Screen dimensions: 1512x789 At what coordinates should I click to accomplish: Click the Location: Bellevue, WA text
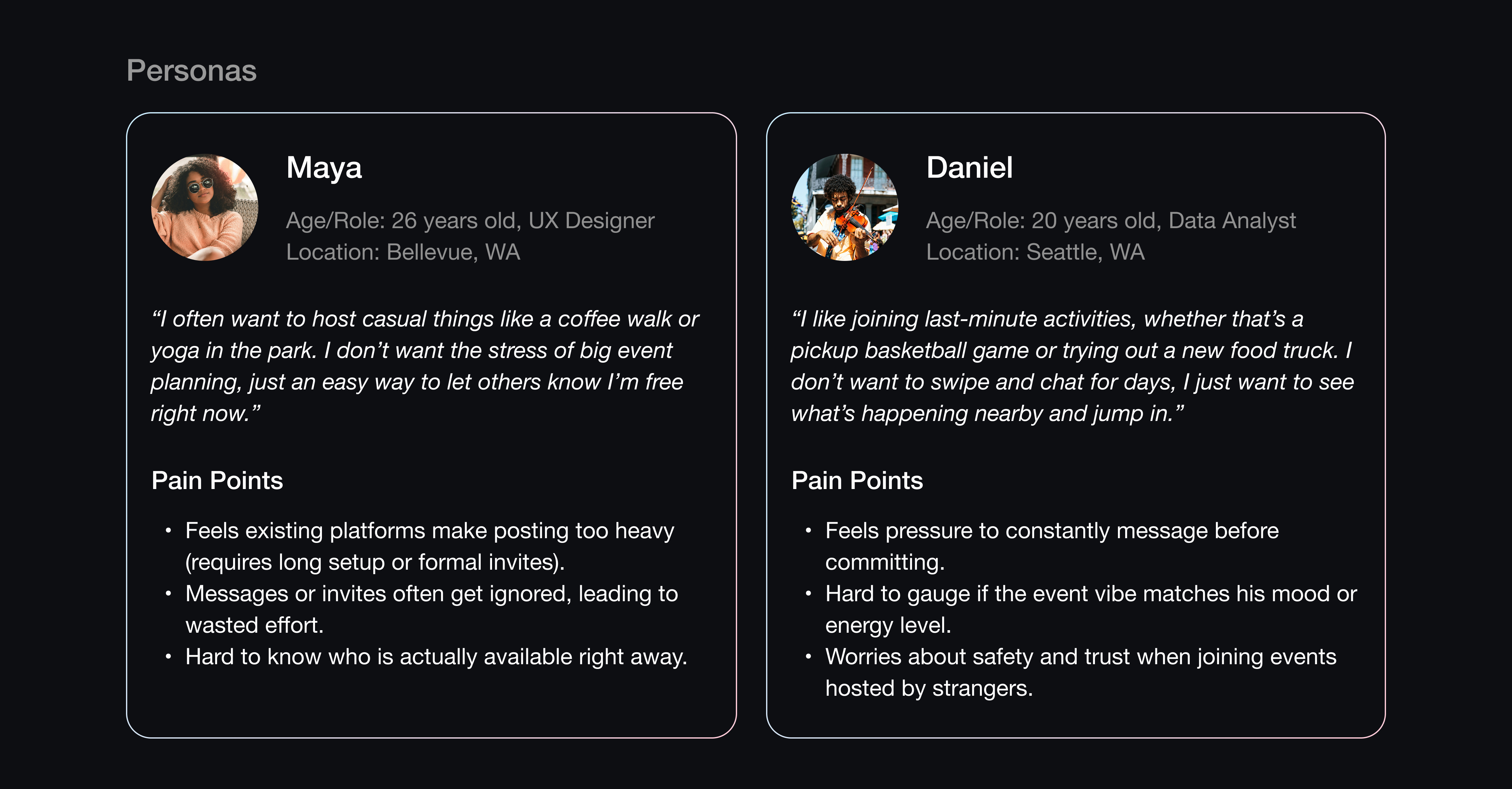(x=403, y=252)
